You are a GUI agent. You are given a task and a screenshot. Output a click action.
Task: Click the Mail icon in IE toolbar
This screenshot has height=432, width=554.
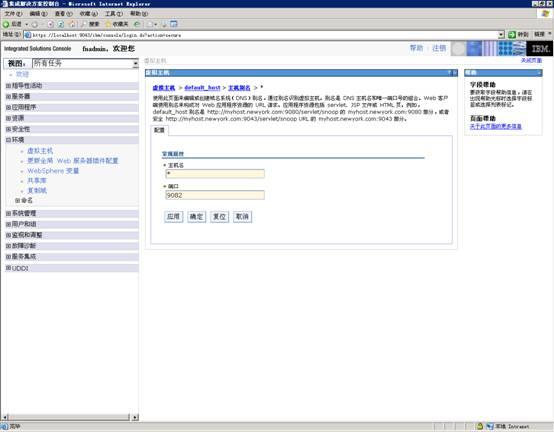[x=151, y=24]
